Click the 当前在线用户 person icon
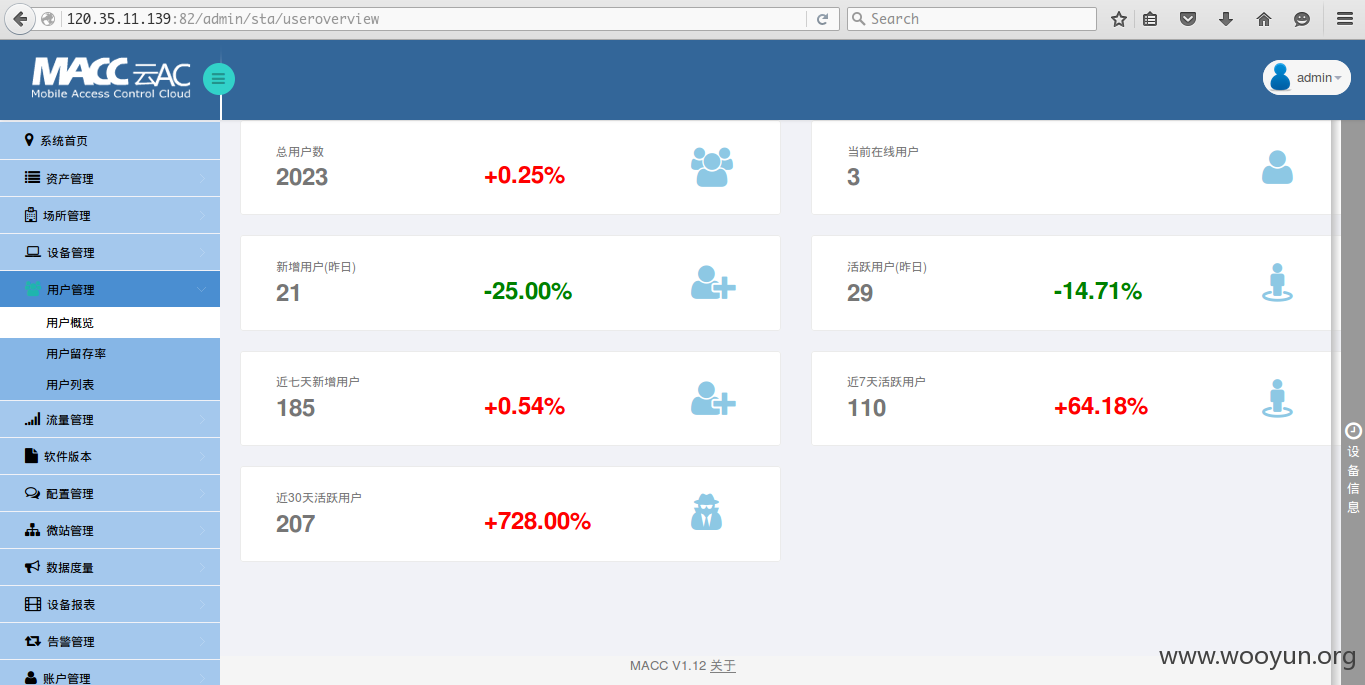The image size is (1365, 685). tap(1277, 167)
